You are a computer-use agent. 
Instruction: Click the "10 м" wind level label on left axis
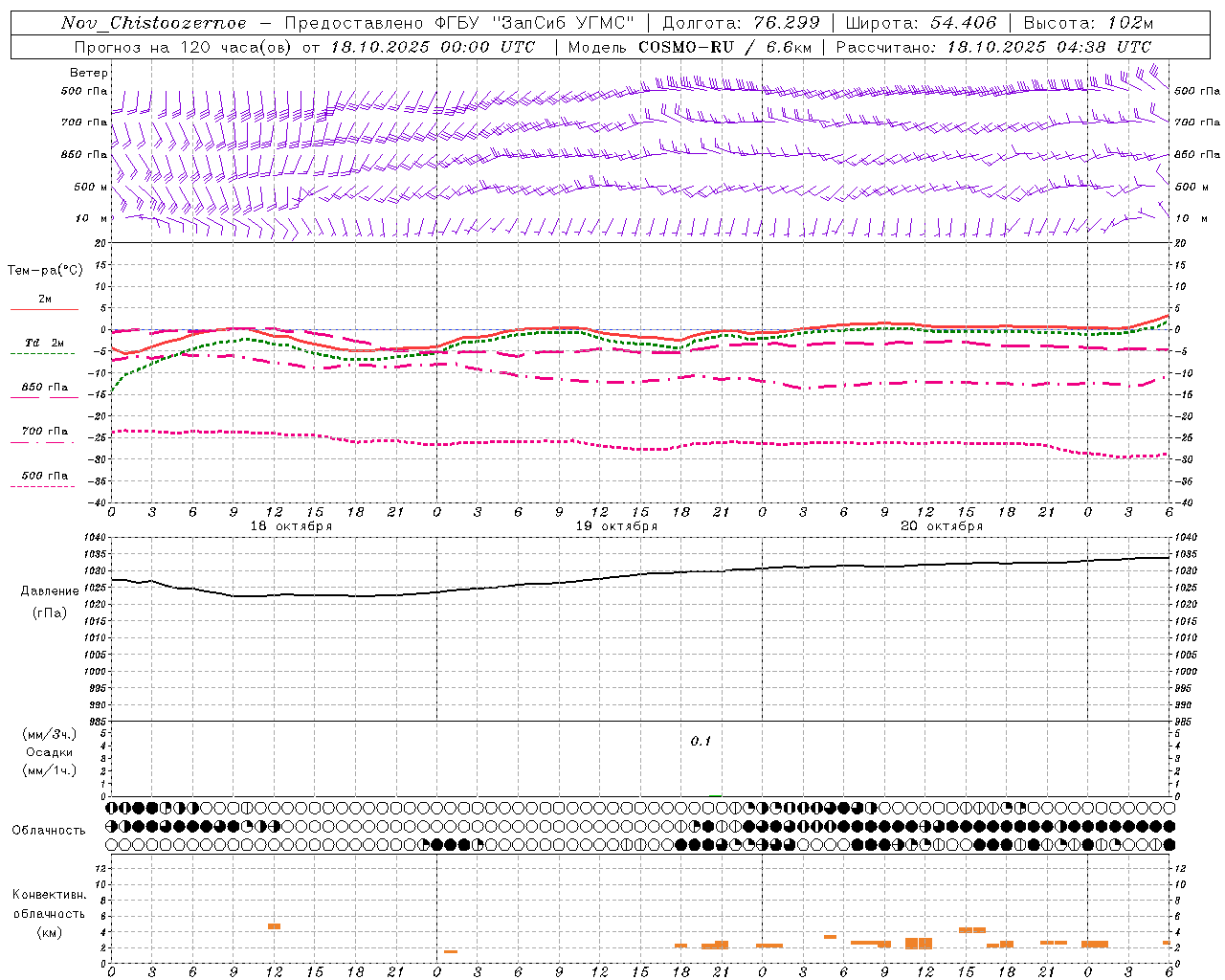(93, 218)
